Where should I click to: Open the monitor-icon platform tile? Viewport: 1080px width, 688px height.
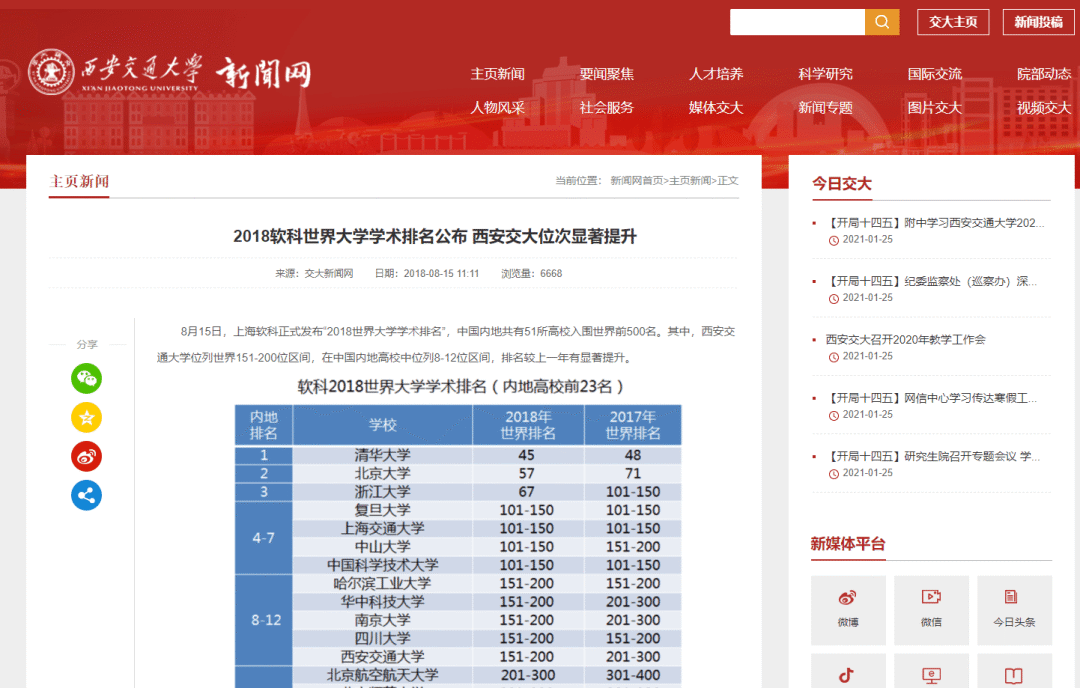pos(931,671)
